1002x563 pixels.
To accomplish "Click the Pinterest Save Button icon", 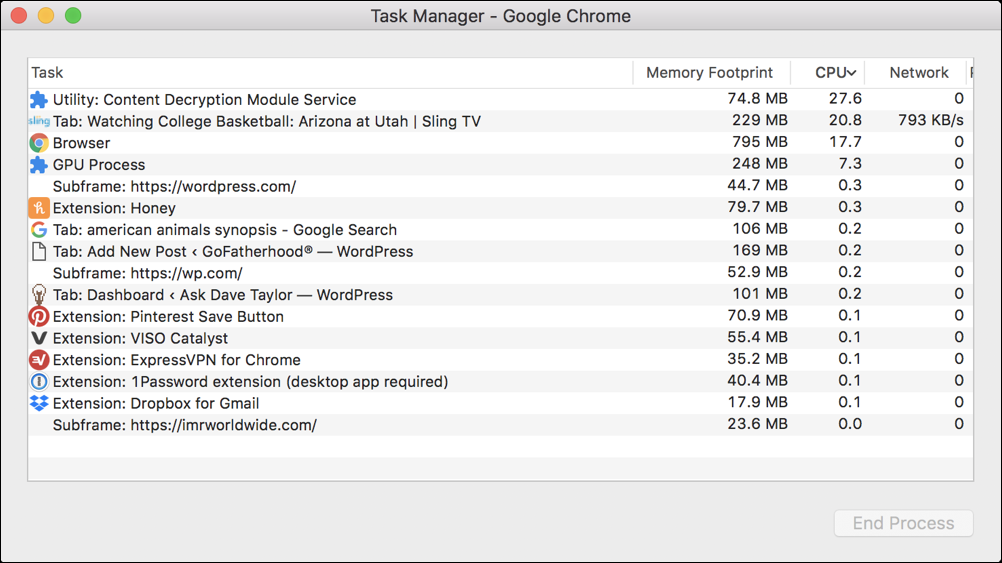I will (x=39, y=317).
